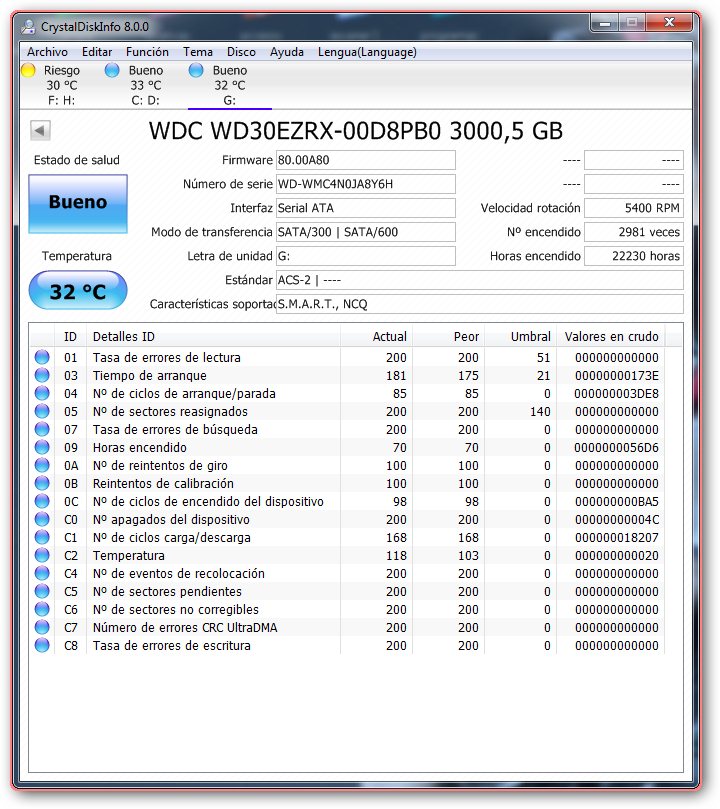Click status icon for Reintentos de calibración
The width and height of the screenshot is (720, 809).
[x=42, y=483]
